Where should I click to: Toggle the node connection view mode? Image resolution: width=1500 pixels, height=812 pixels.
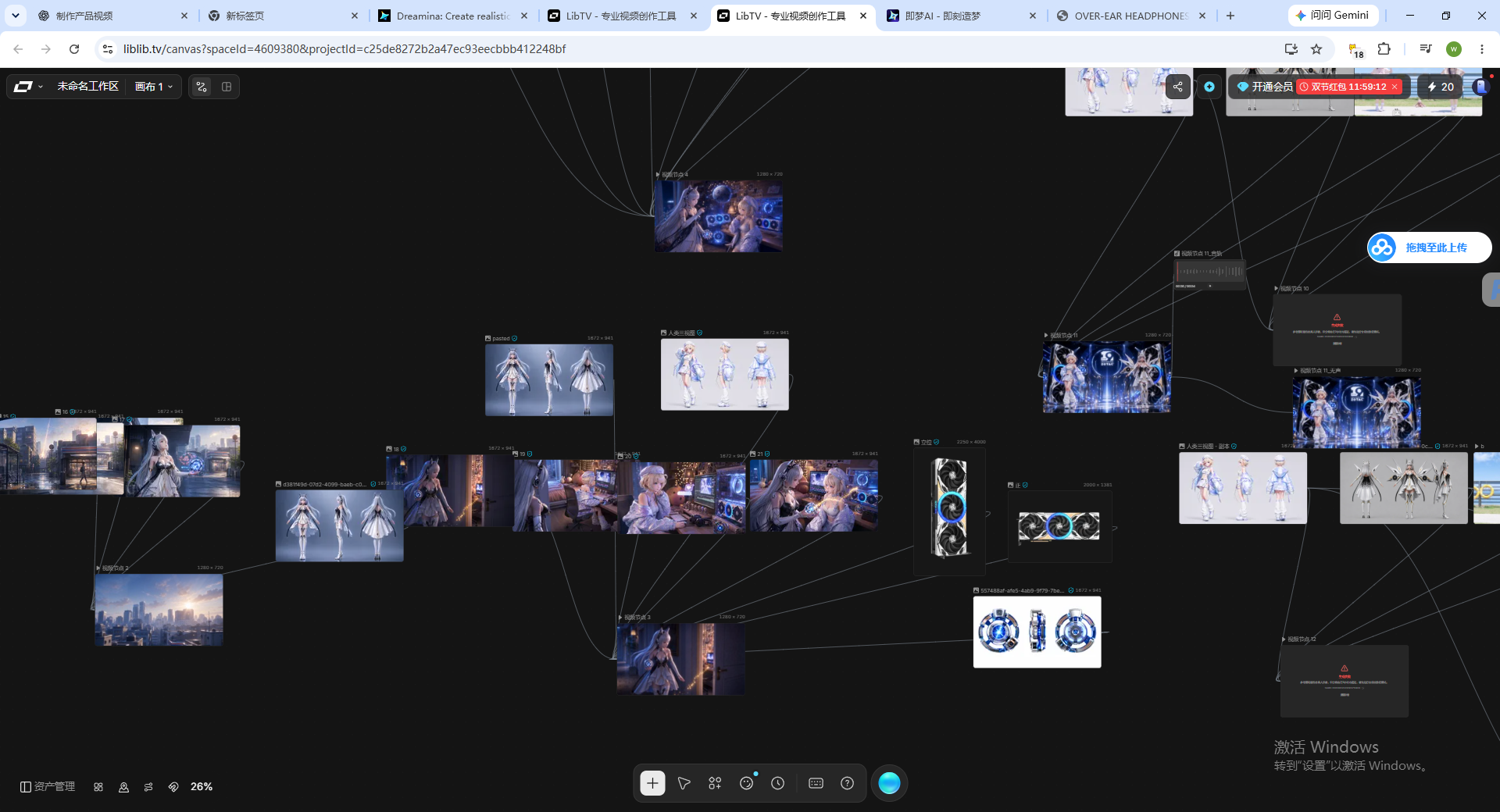202,87
